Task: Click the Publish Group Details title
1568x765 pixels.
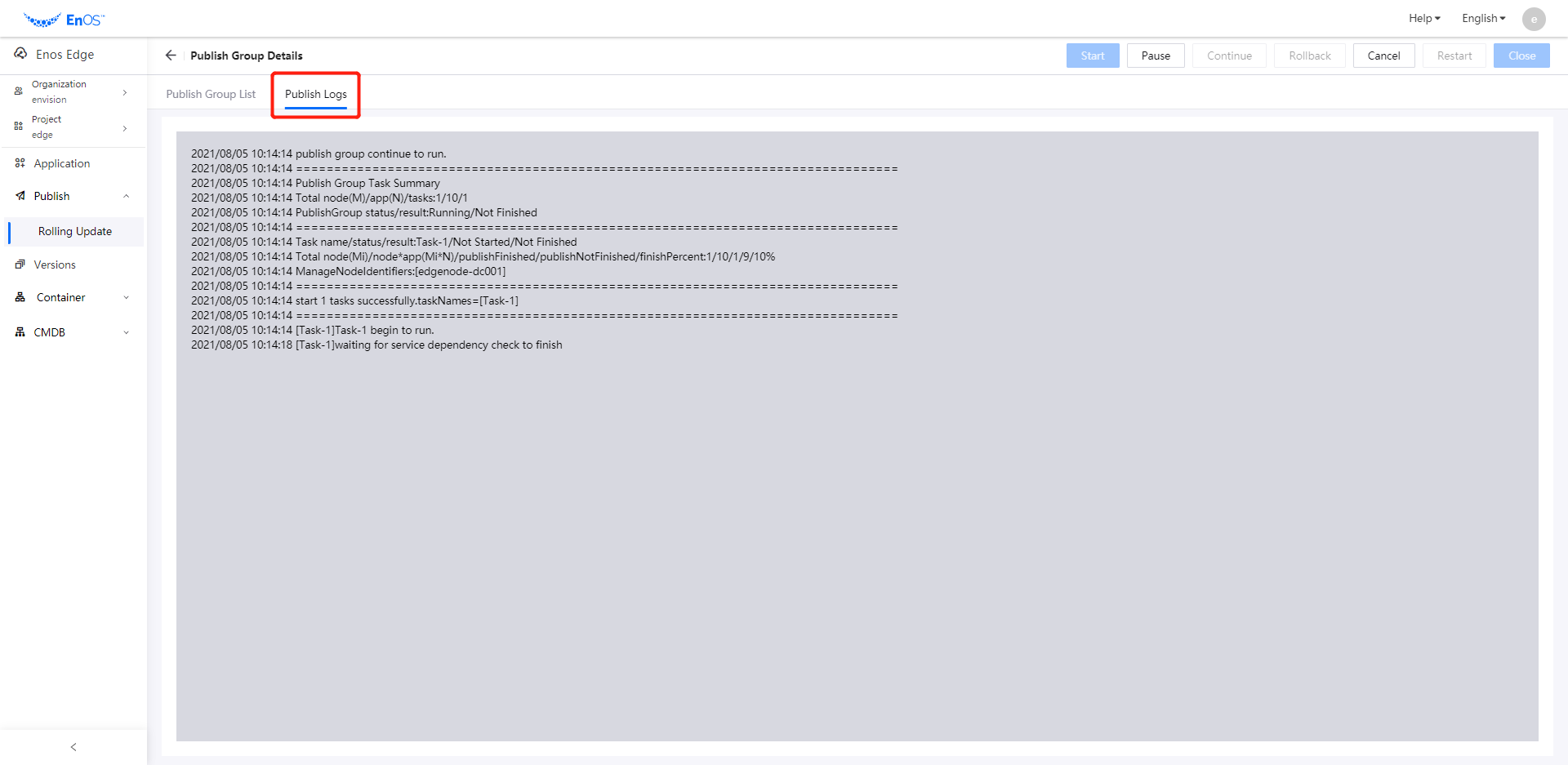Action: [x=247, y=56]
